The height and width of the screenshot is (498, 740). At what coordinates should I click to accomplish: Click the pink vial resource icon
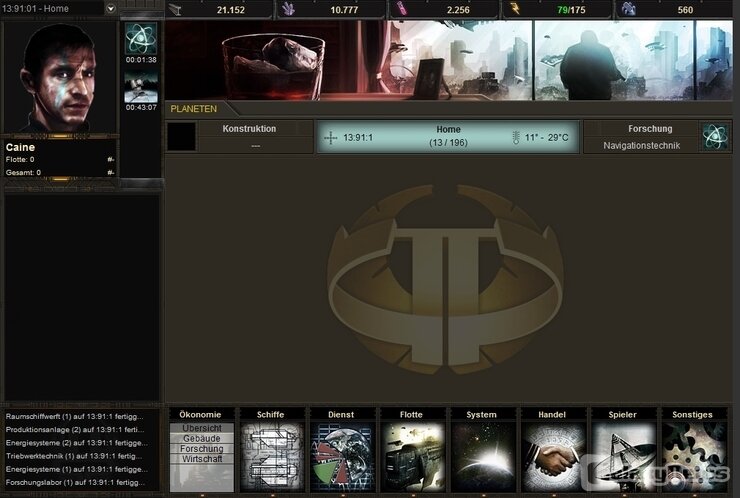point(402,9)
